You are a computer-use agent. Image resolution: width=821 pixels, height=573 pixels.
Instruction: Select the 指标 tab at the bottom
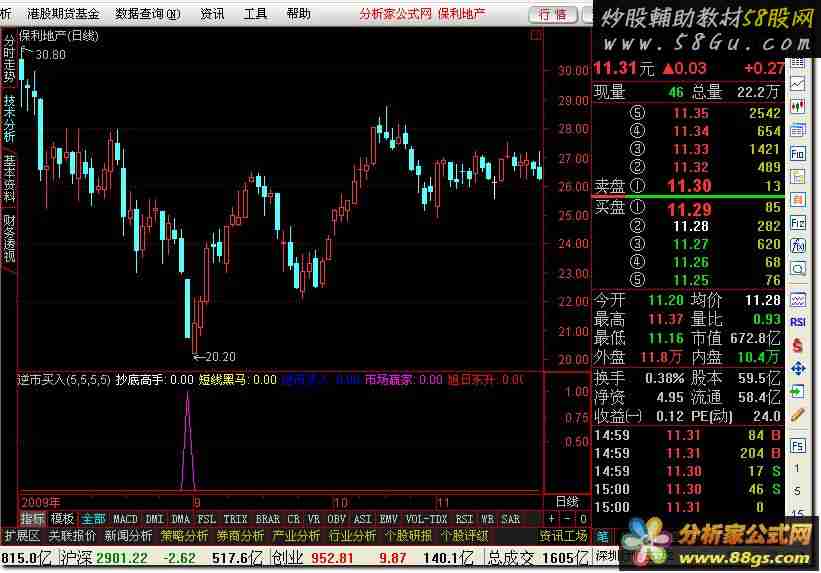point(32,519)
